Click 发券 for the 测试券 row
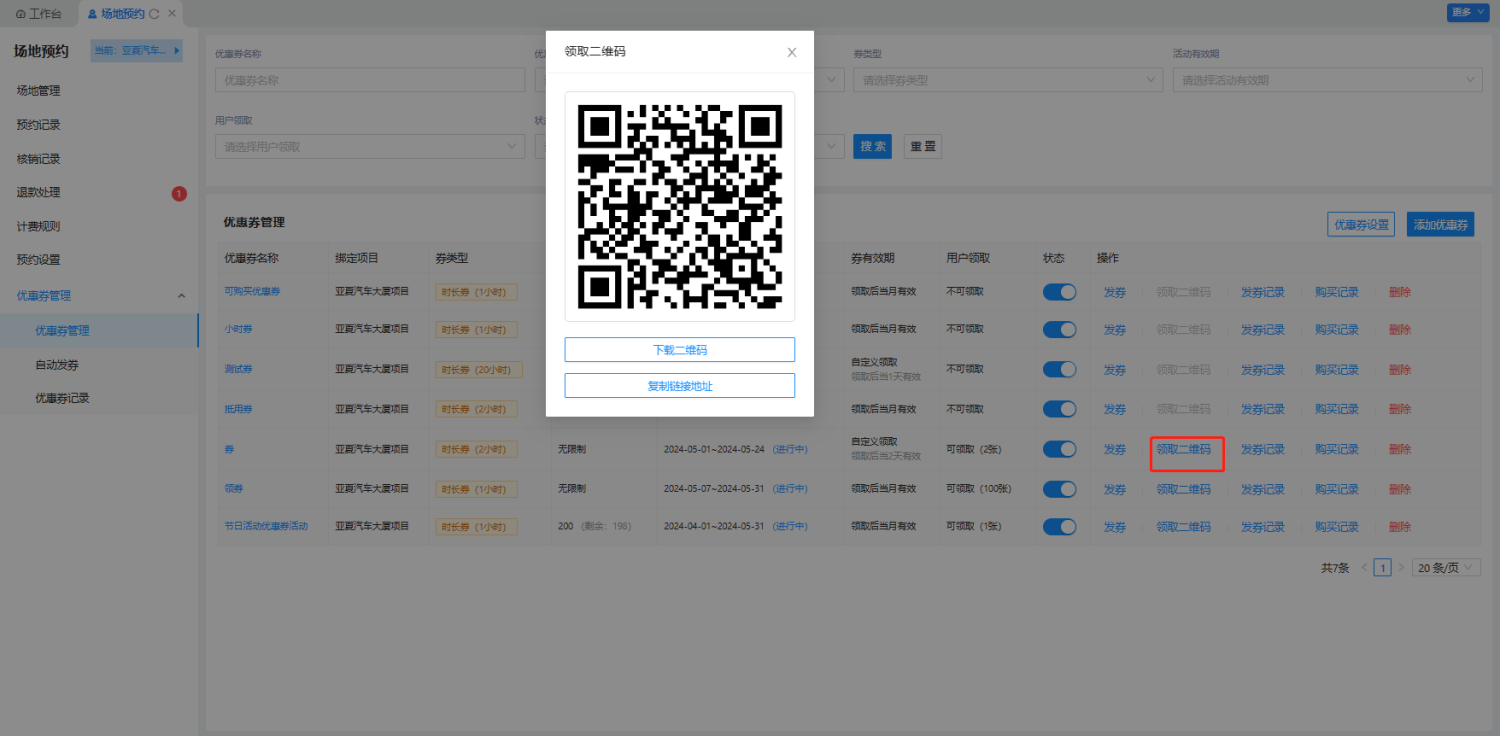This screenshot has width=1500, height=736. [x=1115, y=369]
